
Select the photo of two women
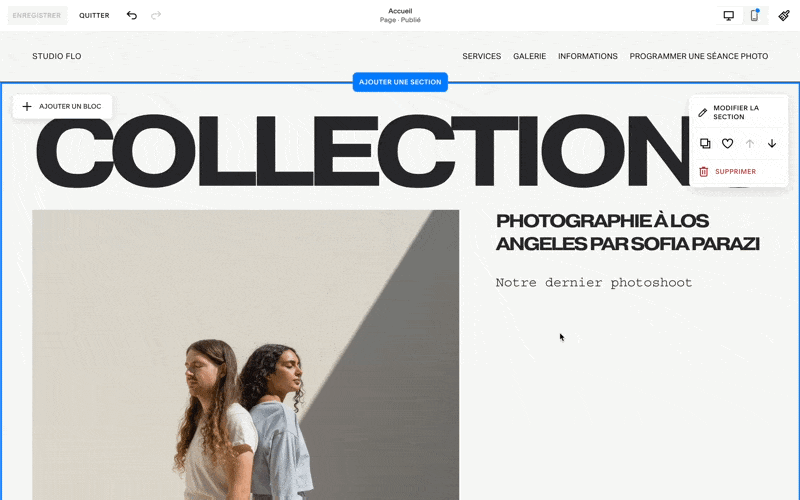coord(245,355)
